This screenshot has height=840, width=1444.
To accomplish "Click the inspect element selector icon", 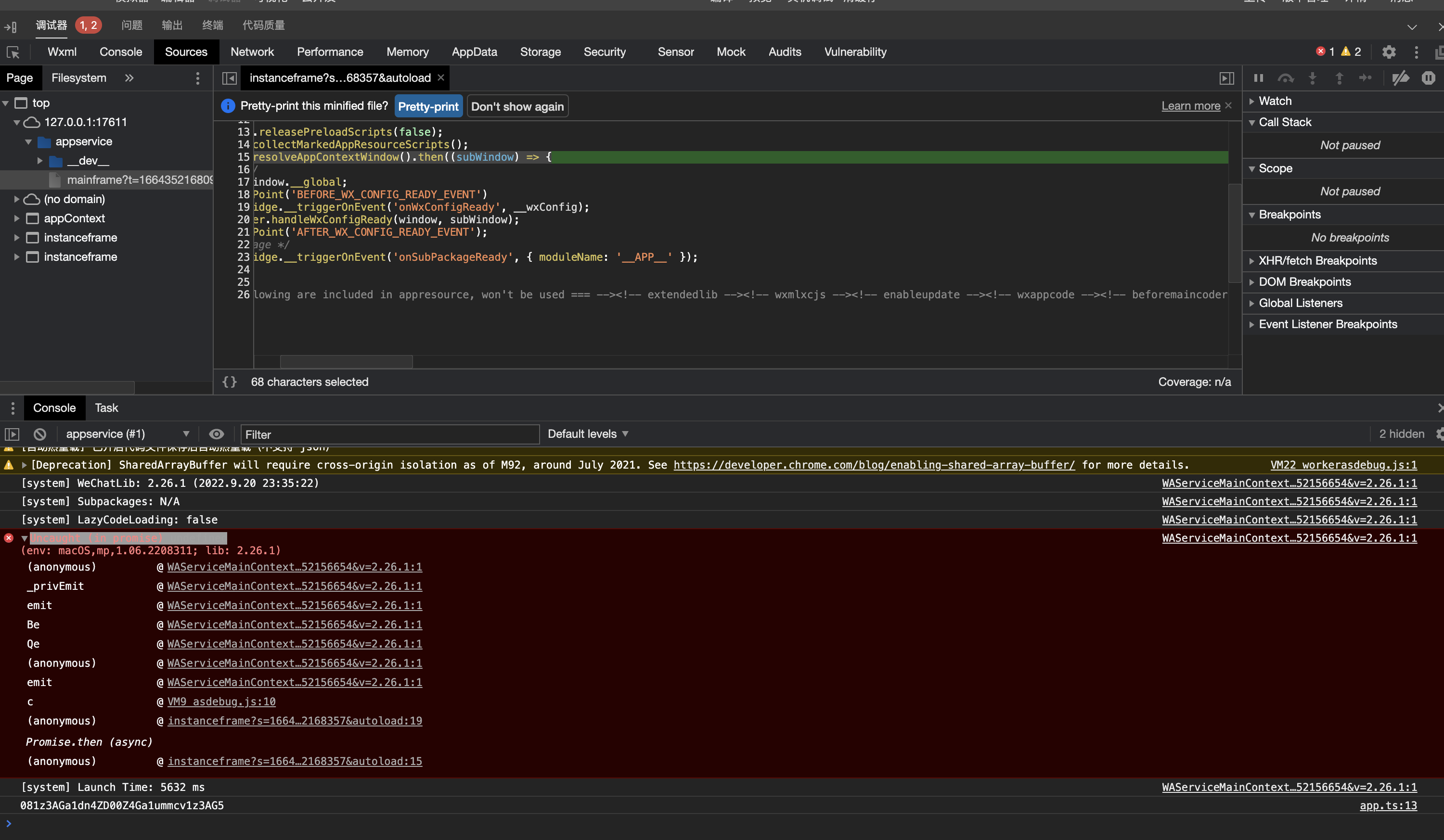I will 13,52.
